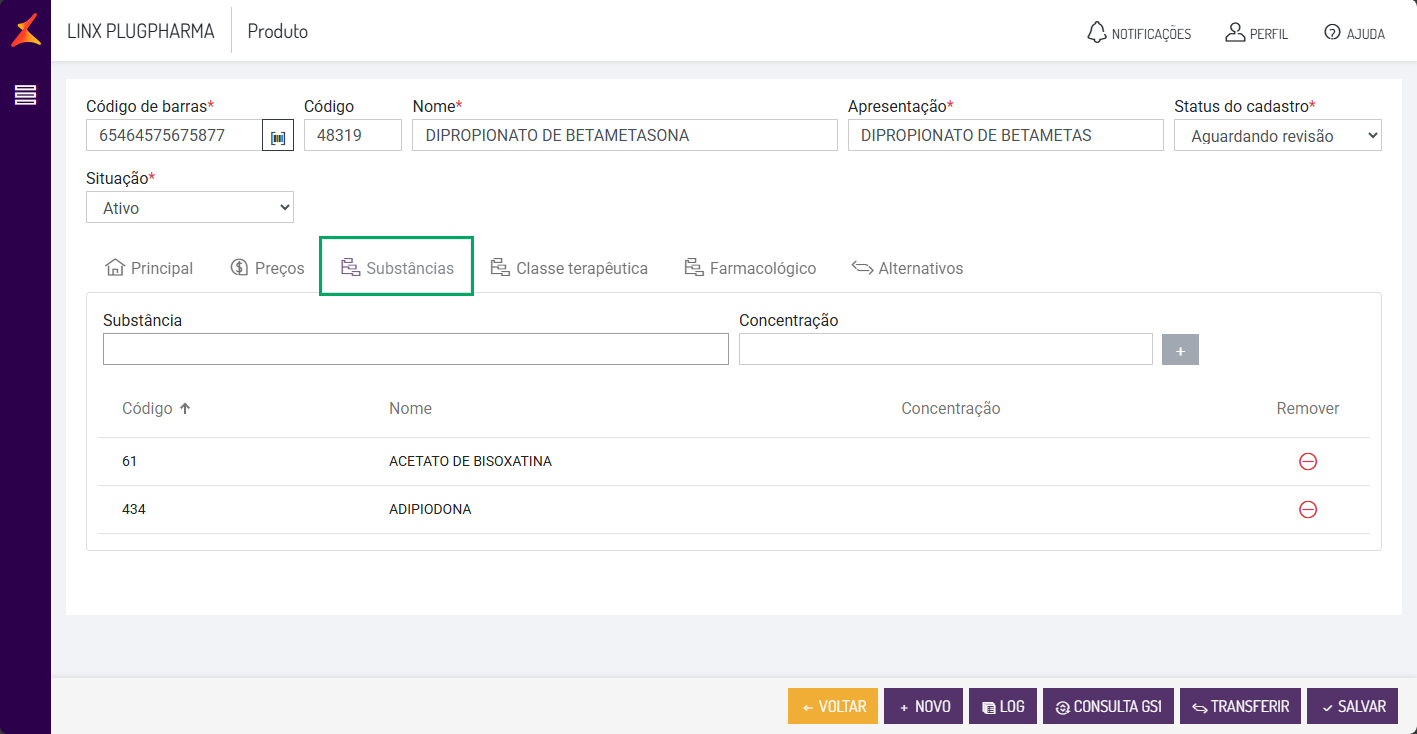1417x734 pixels.
Task: Remove the ACETATO DE BISOXATINA substance
Action: tap(1307, 461)
